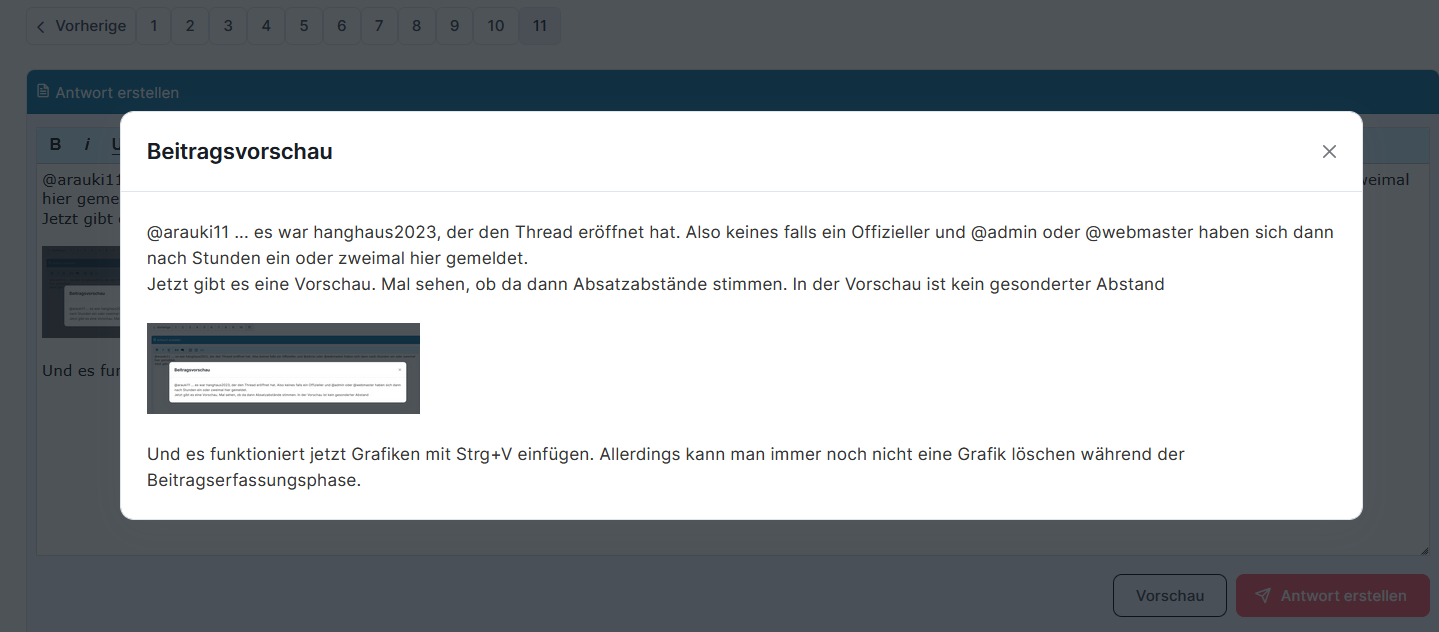Click current page 11 button
Viewport: 1439px width, 632px height.
pyautogui.click(x=540, y=26)
